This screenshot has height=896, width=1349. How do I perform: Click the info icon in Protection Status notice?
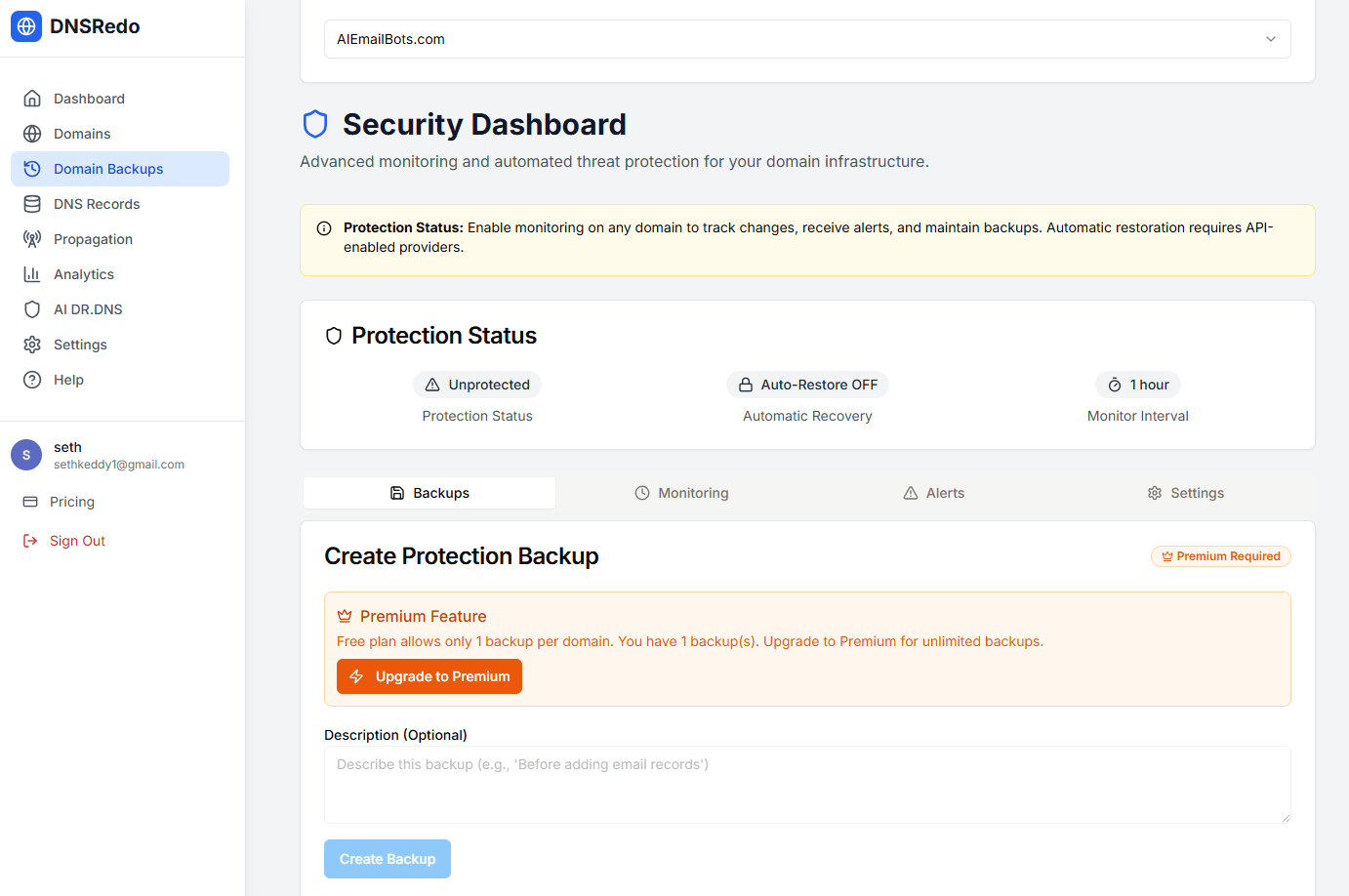324,228
